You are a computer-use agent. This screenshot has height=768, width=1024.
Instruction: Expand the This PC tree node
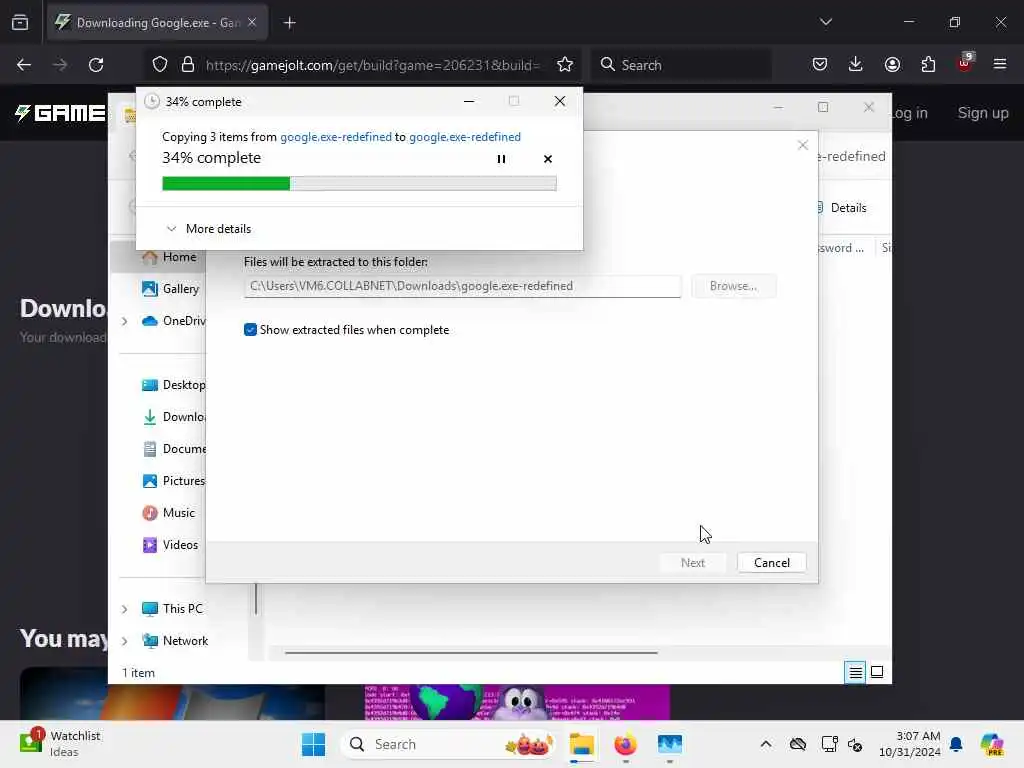pyautogui.click(x=124, y=609)
